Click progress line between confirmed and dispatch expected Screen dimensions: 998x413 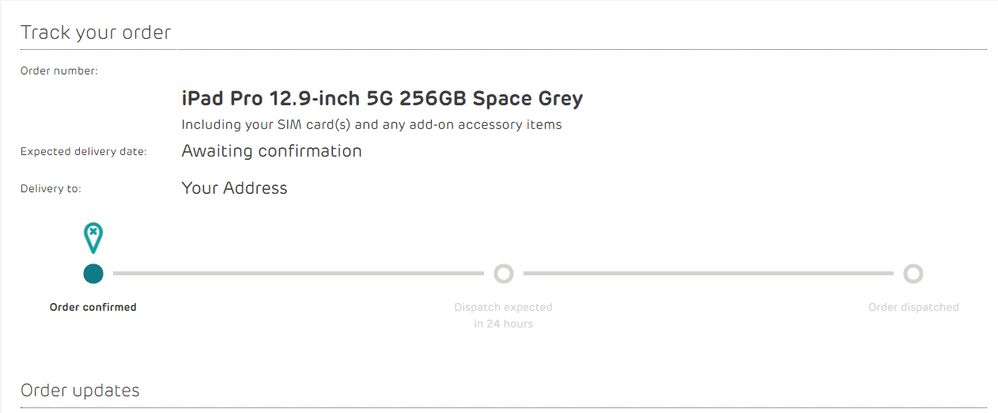tap(299, 274)
